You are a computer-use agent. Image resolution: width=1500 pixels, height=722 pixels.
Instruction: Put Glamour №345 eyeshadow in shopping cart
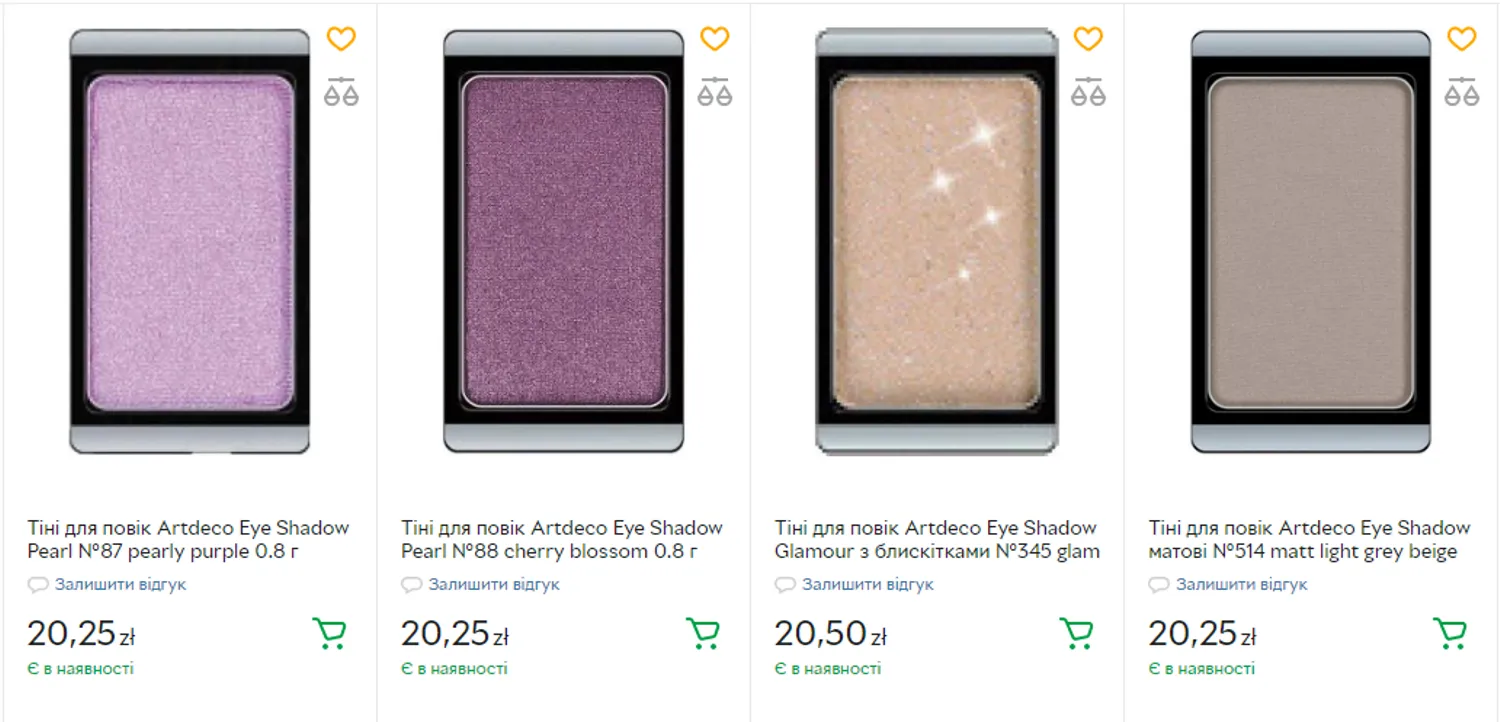(x=1076, y=633)
